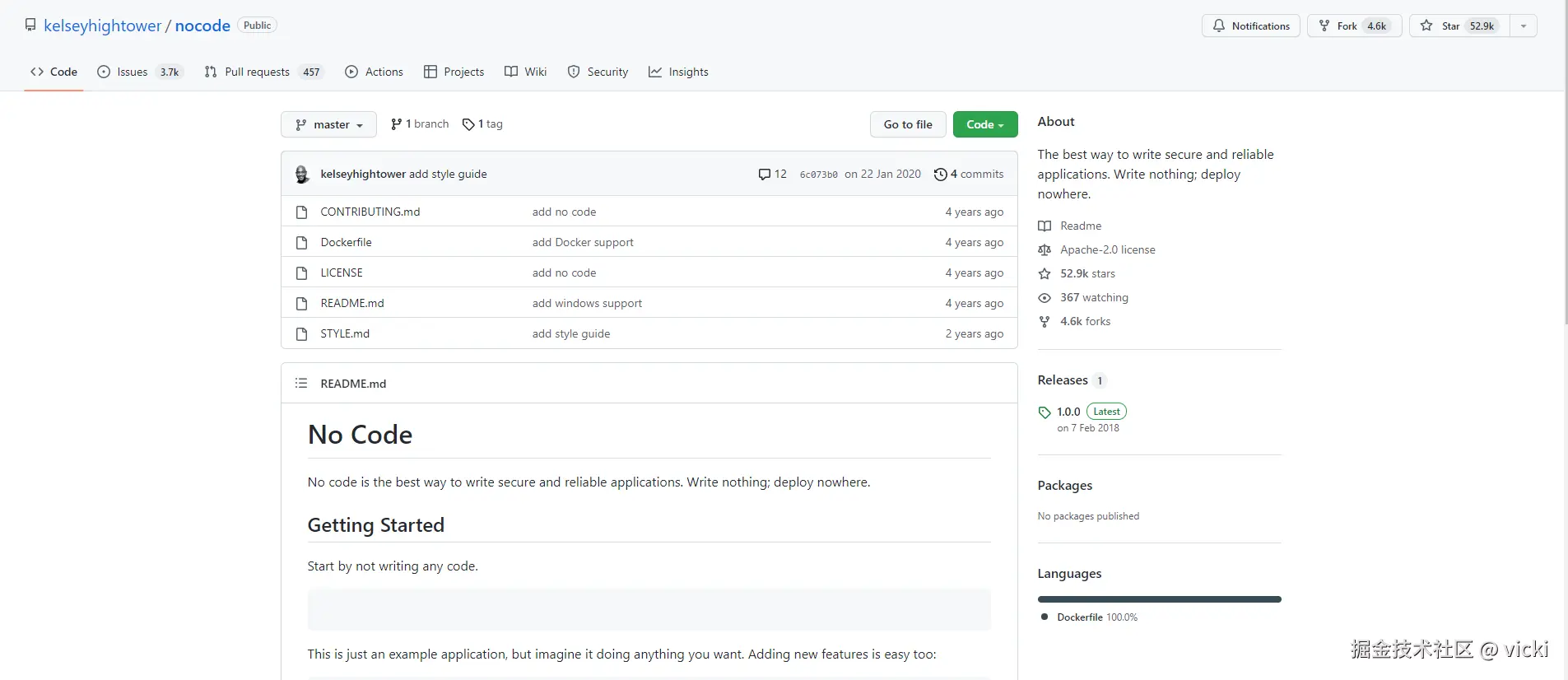
Task: Click the scales icon beside Apache-2.0 license
Action: tap(1045, 249)
